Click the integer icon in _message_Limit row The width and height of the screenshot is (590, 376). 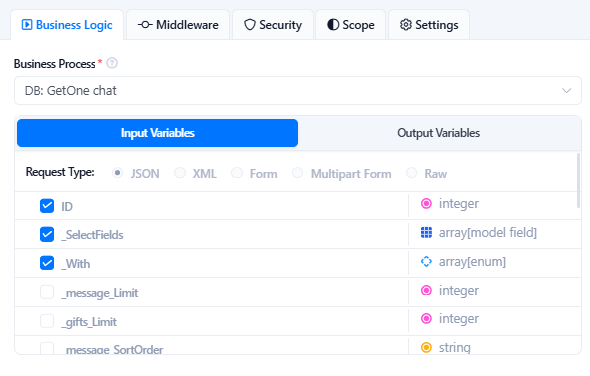click(426, 290)
